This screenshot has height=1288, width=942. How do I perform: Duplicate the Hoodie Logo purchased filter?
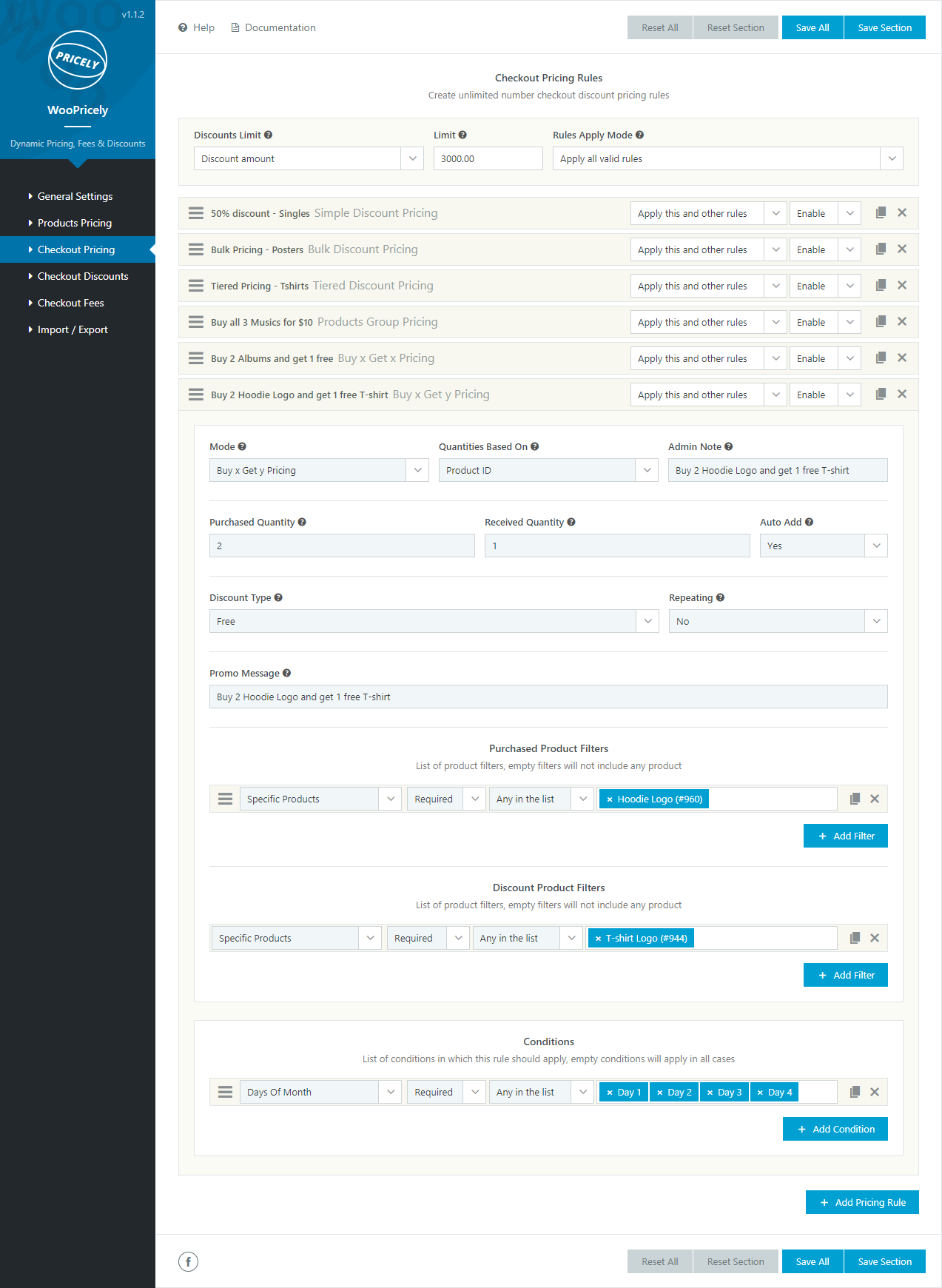coord(855,799)
